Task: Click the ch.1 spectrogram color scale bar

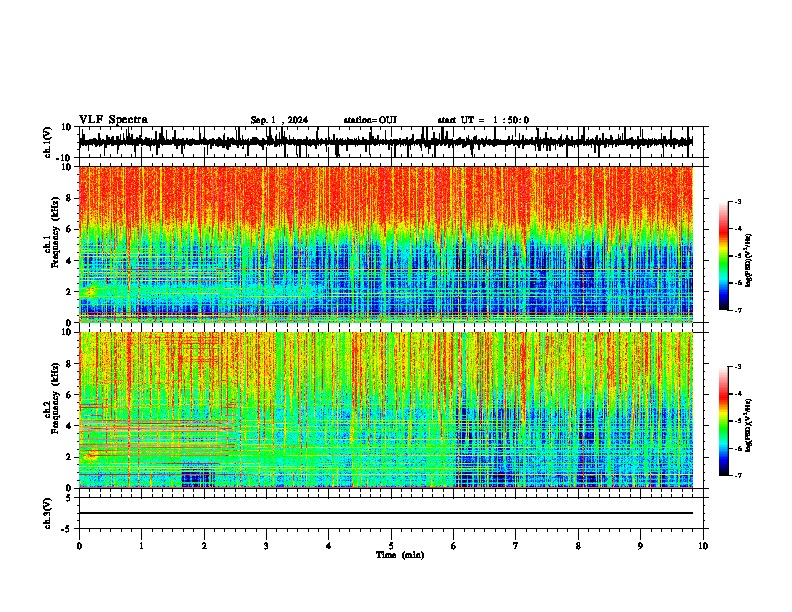Action: pos(724,256)
